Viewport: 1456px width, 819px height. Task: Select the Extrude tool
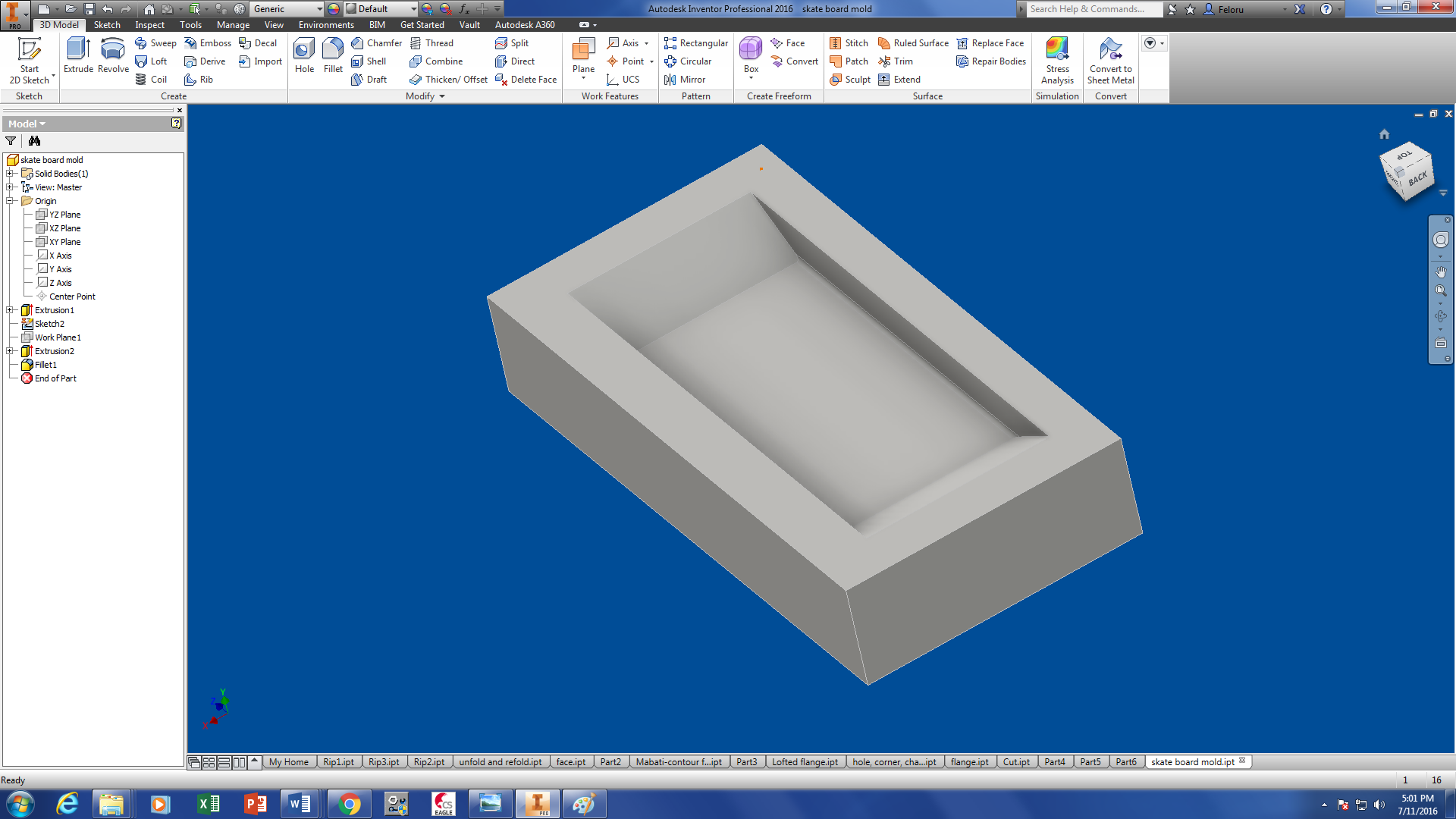coord(78,55)
